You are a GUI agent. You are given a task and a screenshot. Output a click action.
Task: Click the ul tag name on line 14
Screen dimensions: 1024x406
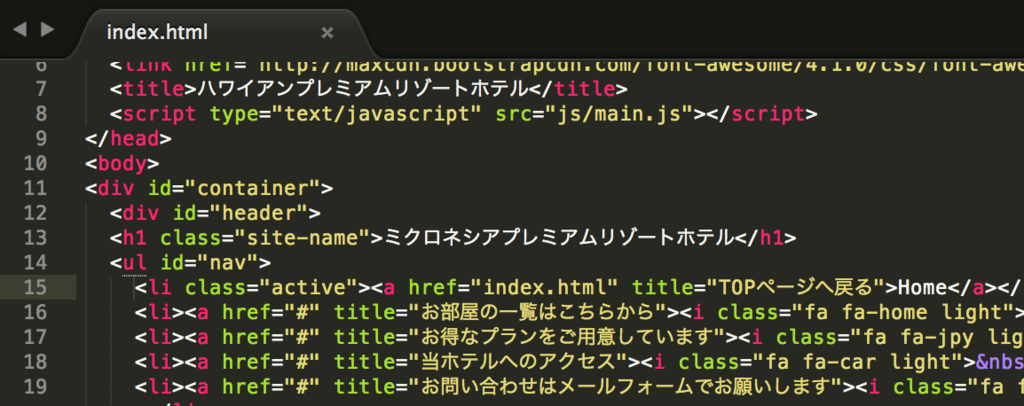click(135, 263)
